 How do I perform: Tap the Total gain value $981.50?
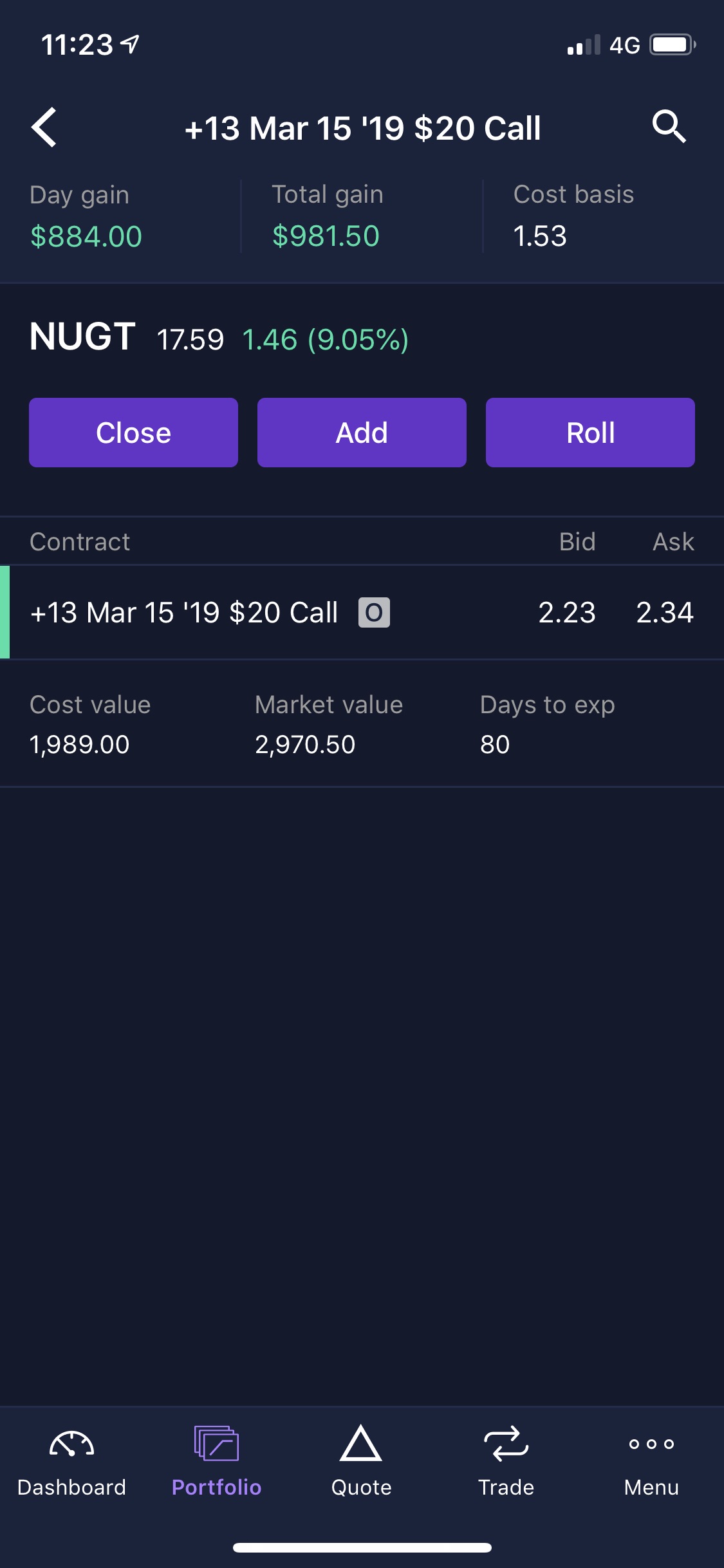326,236
